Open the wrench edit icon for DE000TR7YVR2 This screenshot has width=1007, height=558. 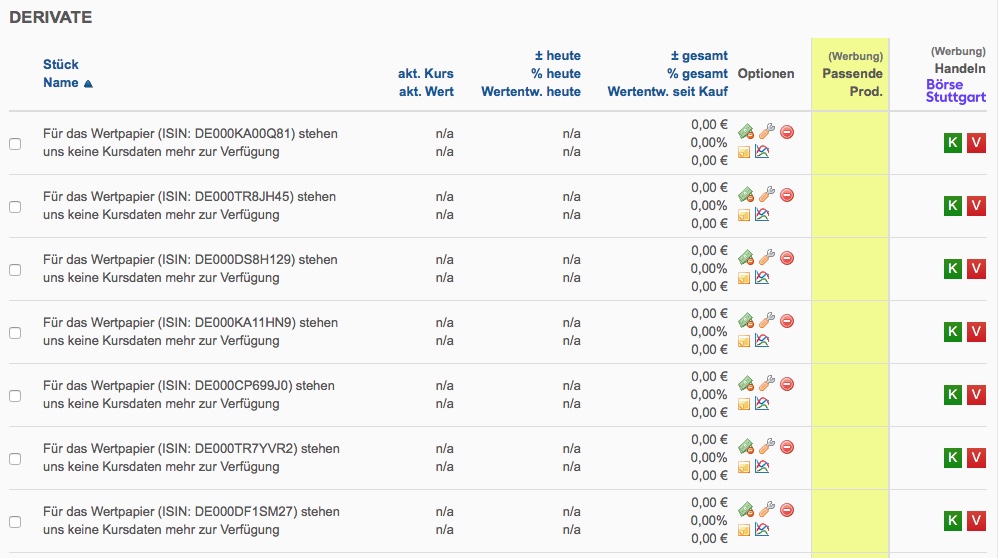(767, 446)
